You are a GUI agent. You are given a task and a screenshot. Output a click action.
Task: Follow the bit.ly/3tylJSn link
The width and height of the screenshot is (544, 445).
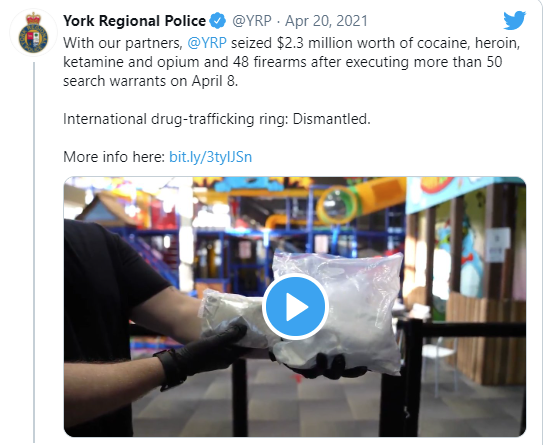[x=210, y=157]
